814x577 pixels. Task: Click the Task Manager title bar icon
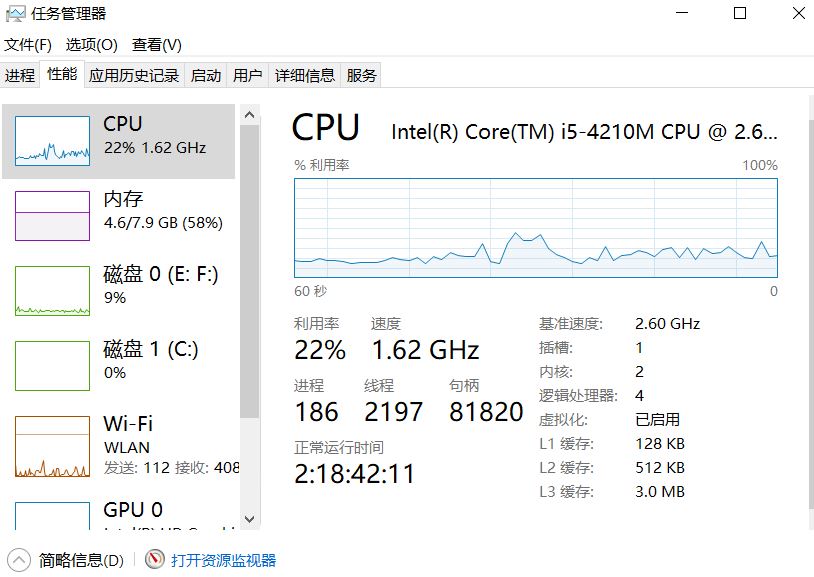tap(15, 14)
